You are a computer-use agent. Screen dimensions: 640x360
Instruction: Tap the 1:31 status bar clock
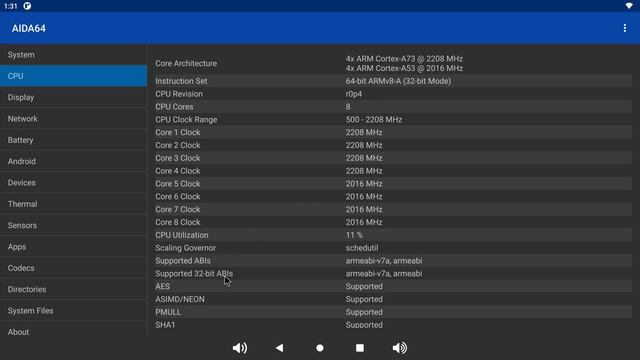11,6
